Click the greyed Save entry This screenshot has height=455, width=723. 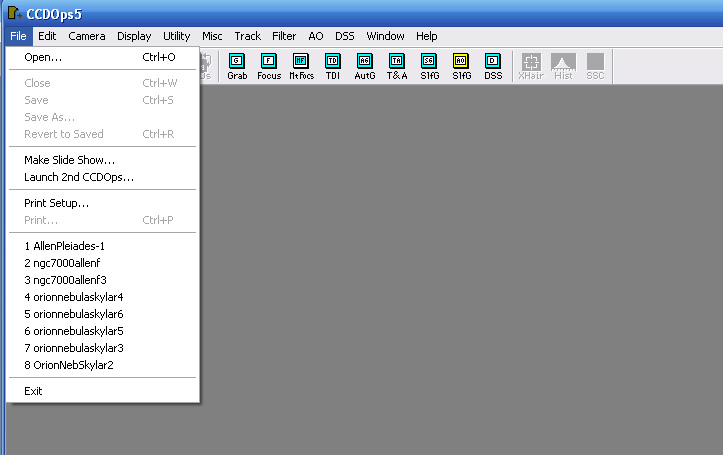pyautogui.click(x=103, y=100)
